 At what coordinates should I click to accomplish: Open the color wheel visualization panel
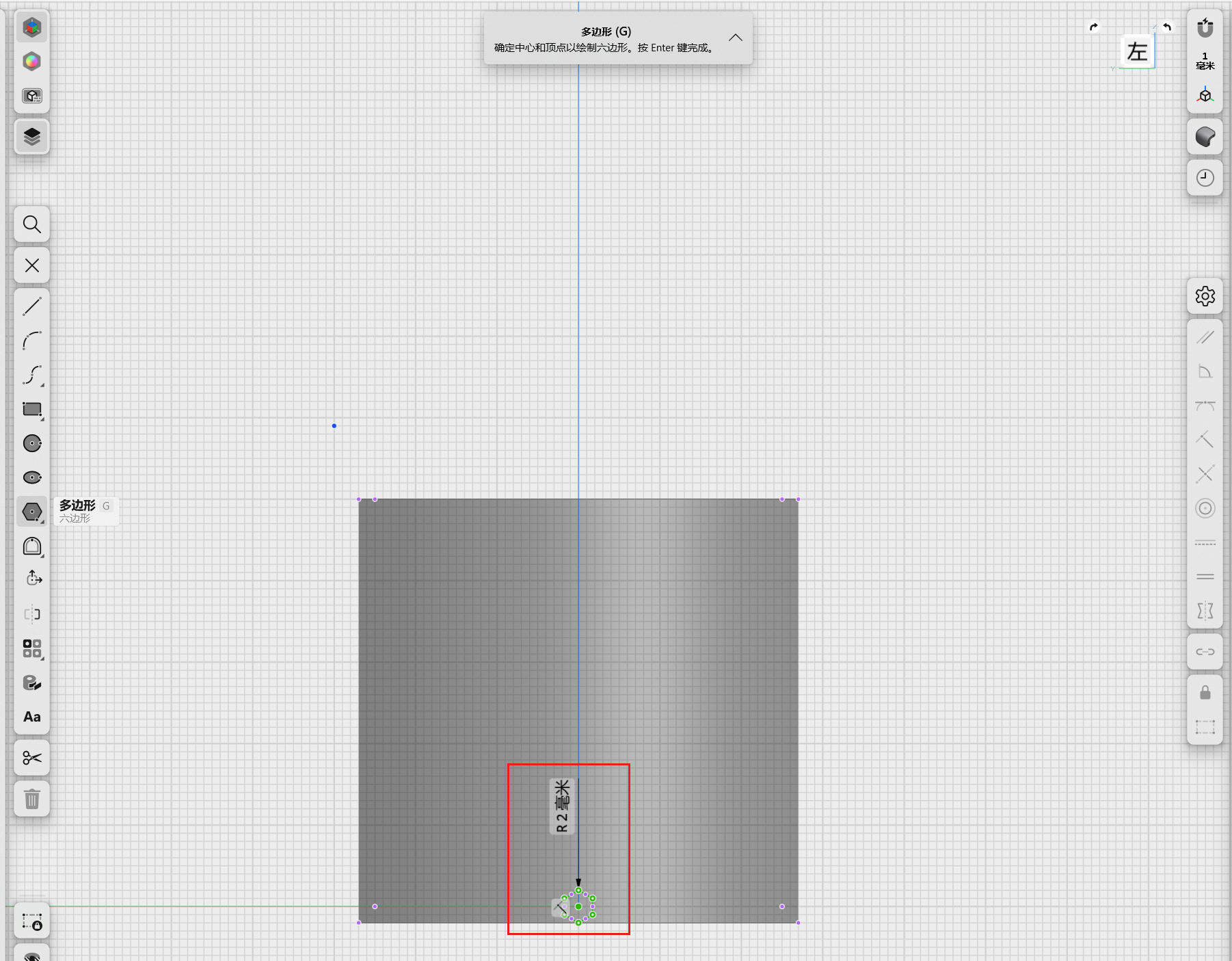point(32,62)
